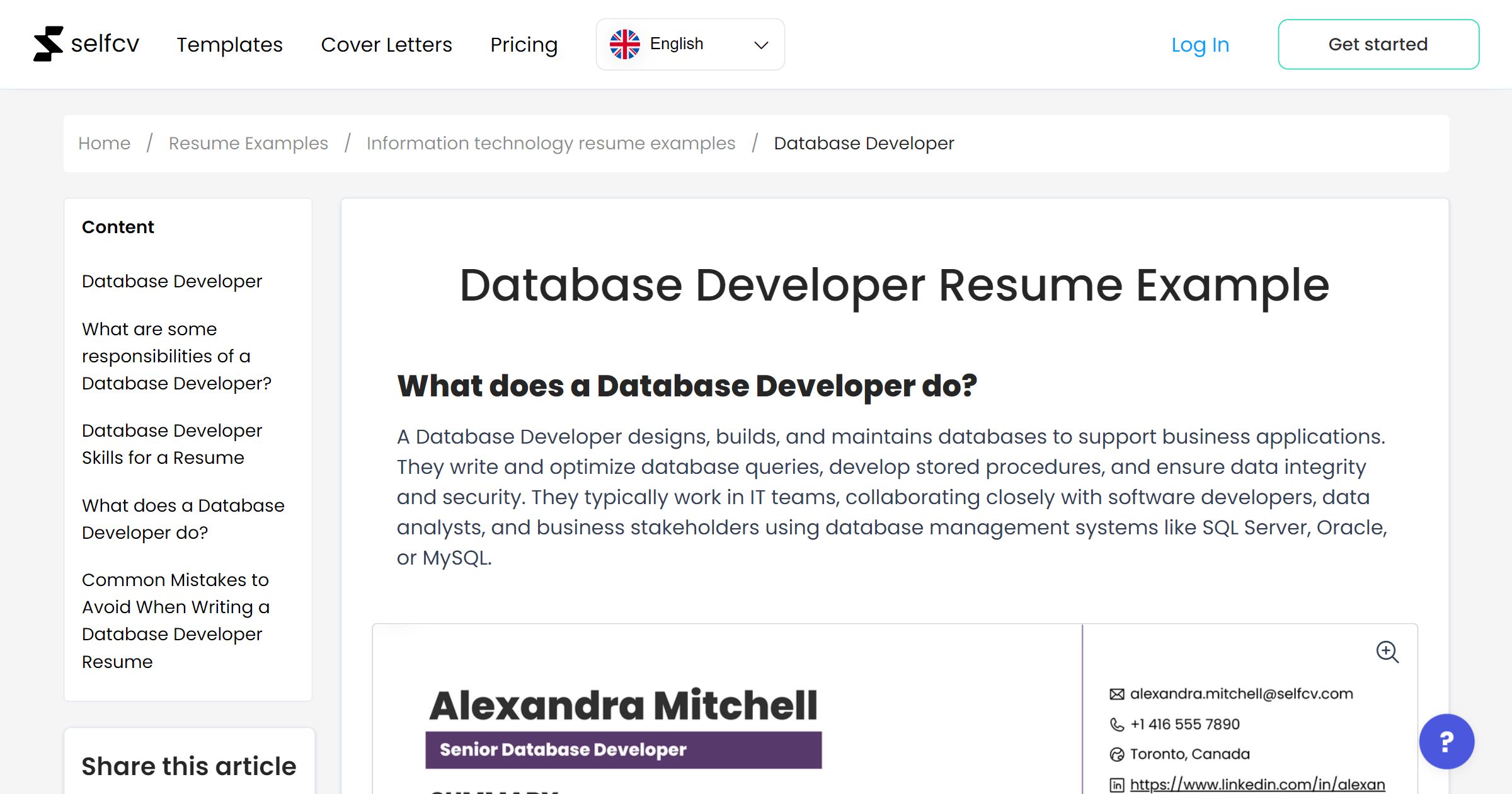Click the What does a Database Developer do heading

(x=687, y=386)
